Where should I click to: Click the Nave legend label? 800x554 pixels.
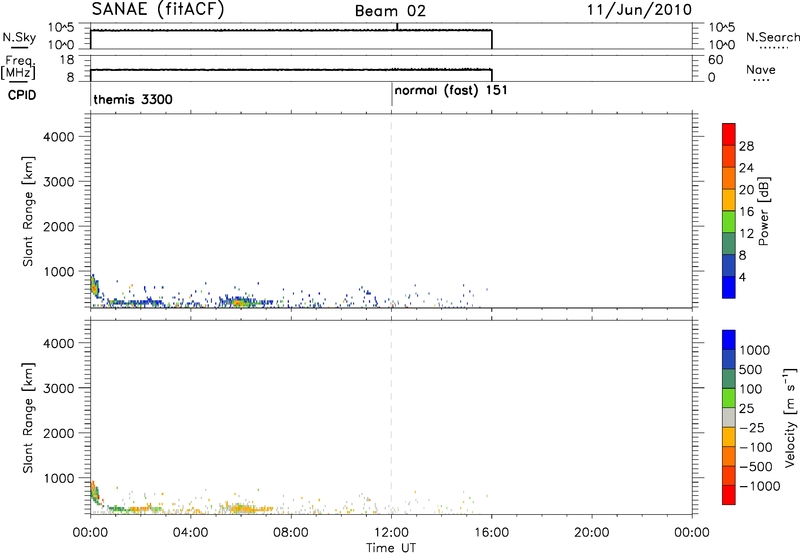click(761, 69)
